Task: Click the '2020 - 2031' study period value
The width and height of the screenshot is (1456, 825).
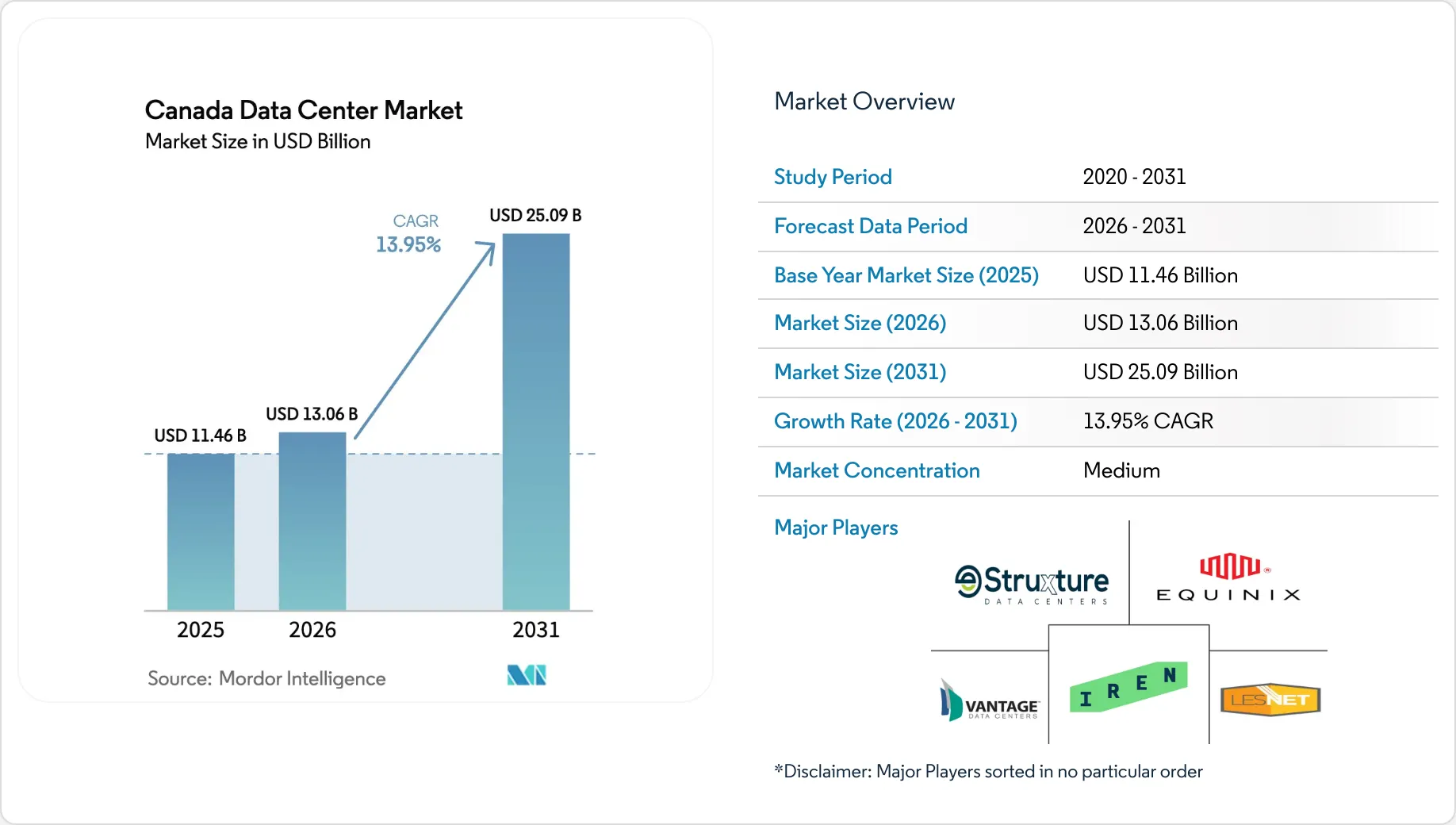Action: point(1135,177)
